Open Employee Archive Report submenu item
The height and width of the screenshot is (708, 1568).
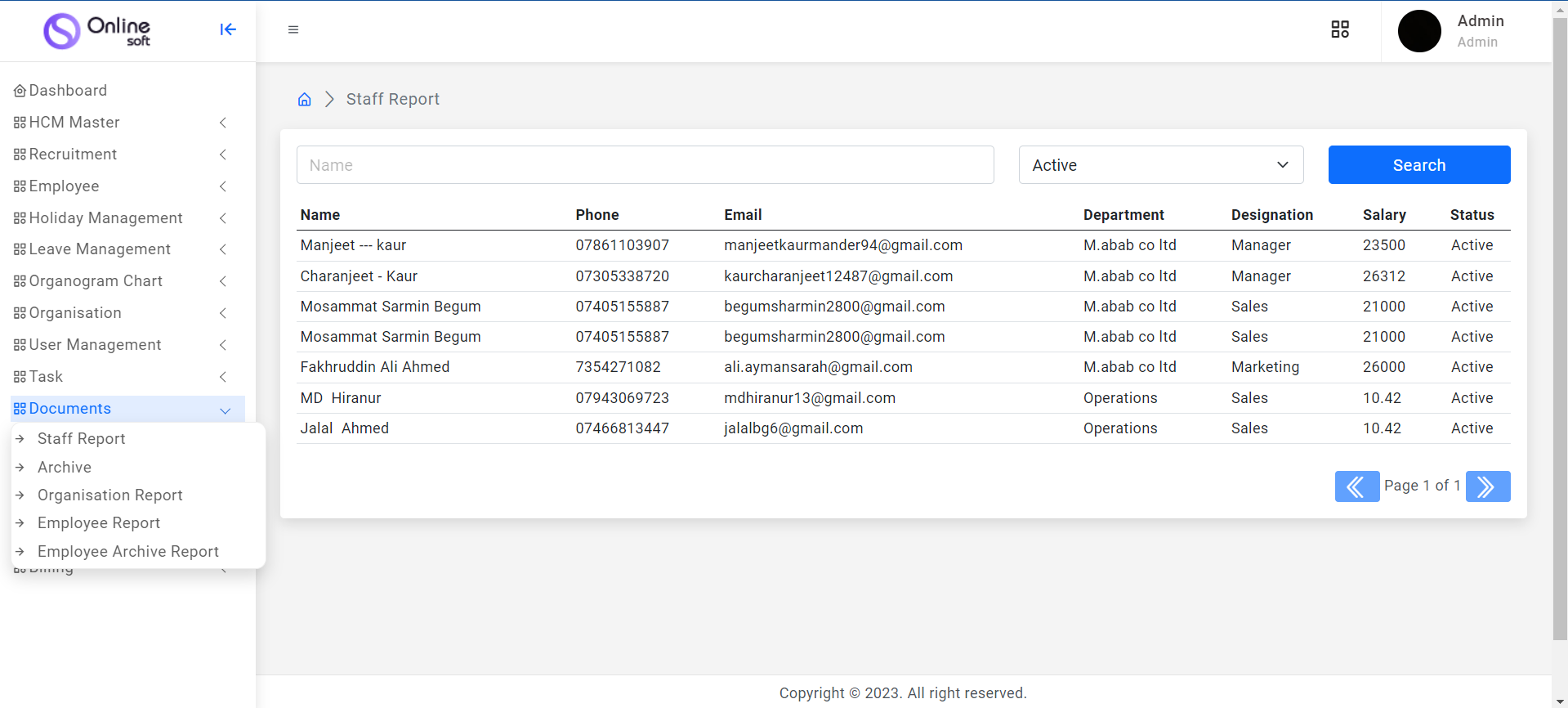coord(128,552)
